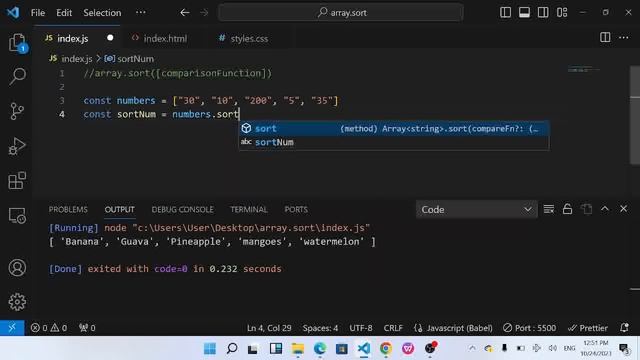Screen dimensions: 640x360
Task: Open the Windows Start button
Action: tap(210, 348)
